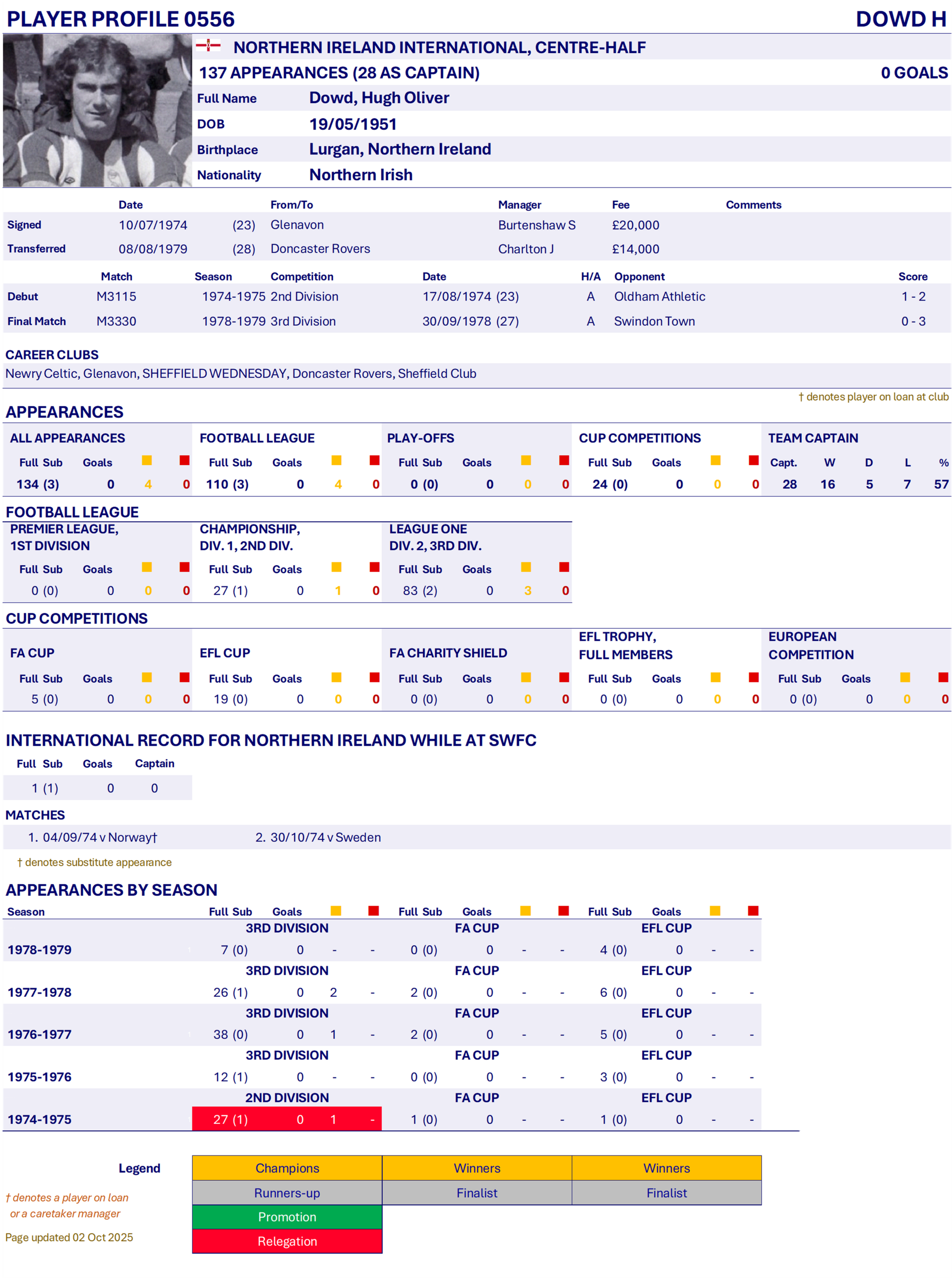Click the red relegated 1974-1975 league cell
Image resolution: width=952 pixels, height=1278 pixels.
287,1119
